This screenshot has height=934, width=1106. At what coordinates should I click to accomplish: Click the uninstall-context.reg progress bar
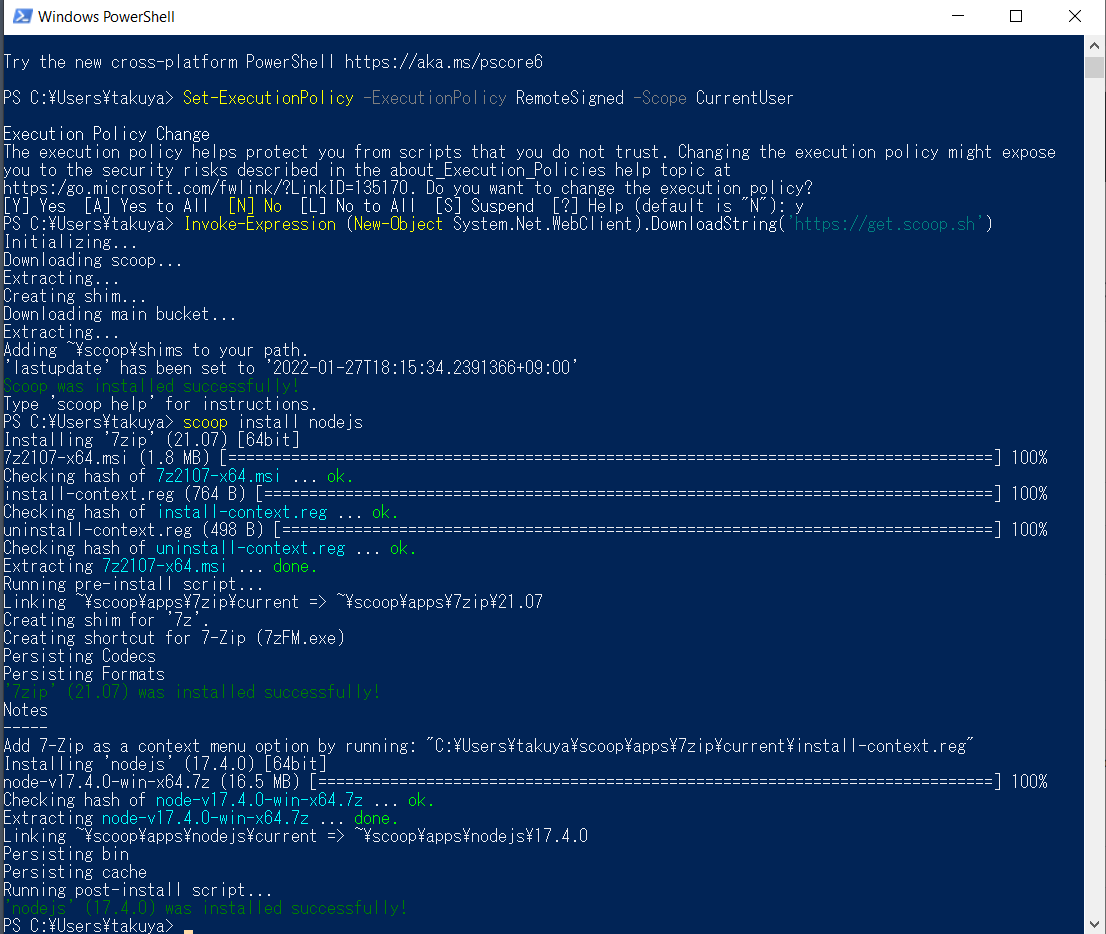(637, 530)
